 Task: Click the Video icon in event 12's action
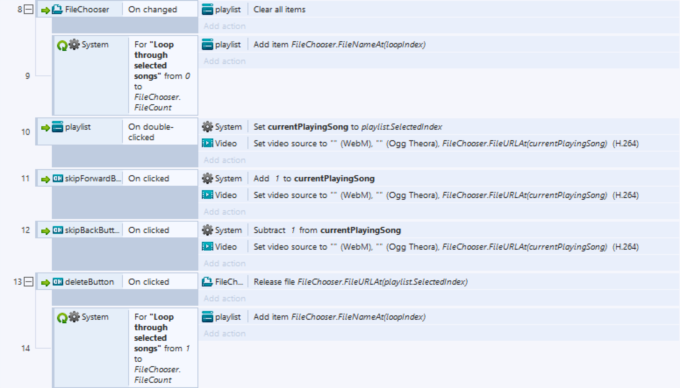tap(208, 247)
